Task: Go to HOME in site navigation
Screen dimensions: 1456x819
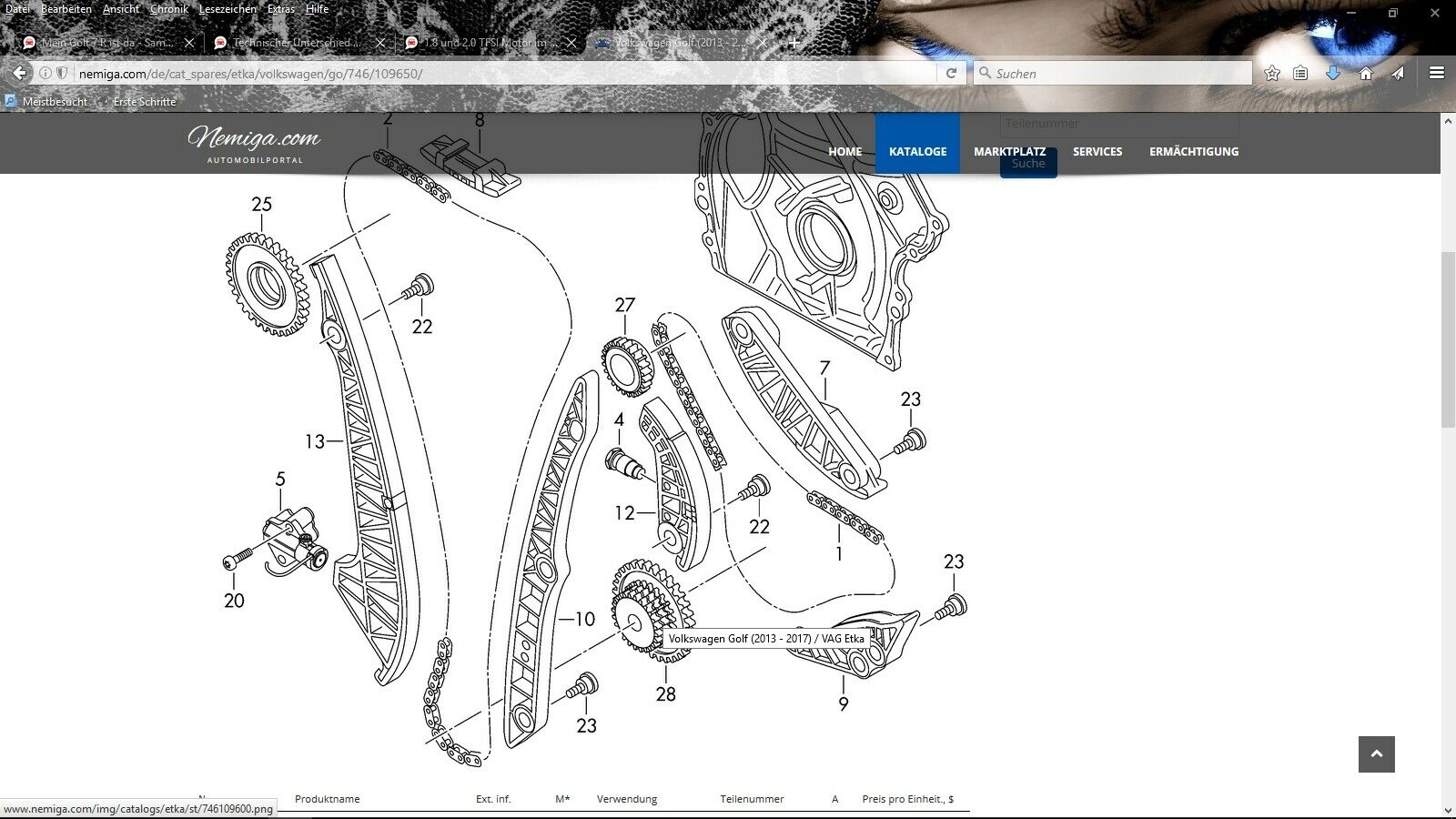Action: [x=844, y=152]
